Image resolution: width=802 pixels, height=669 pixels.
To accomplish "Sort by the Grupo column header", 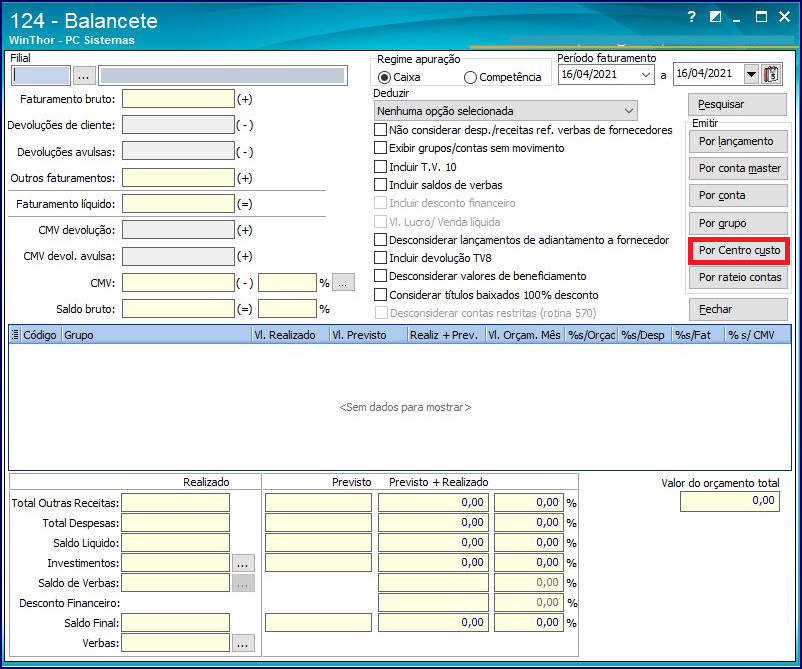I will tap(156, 335).
